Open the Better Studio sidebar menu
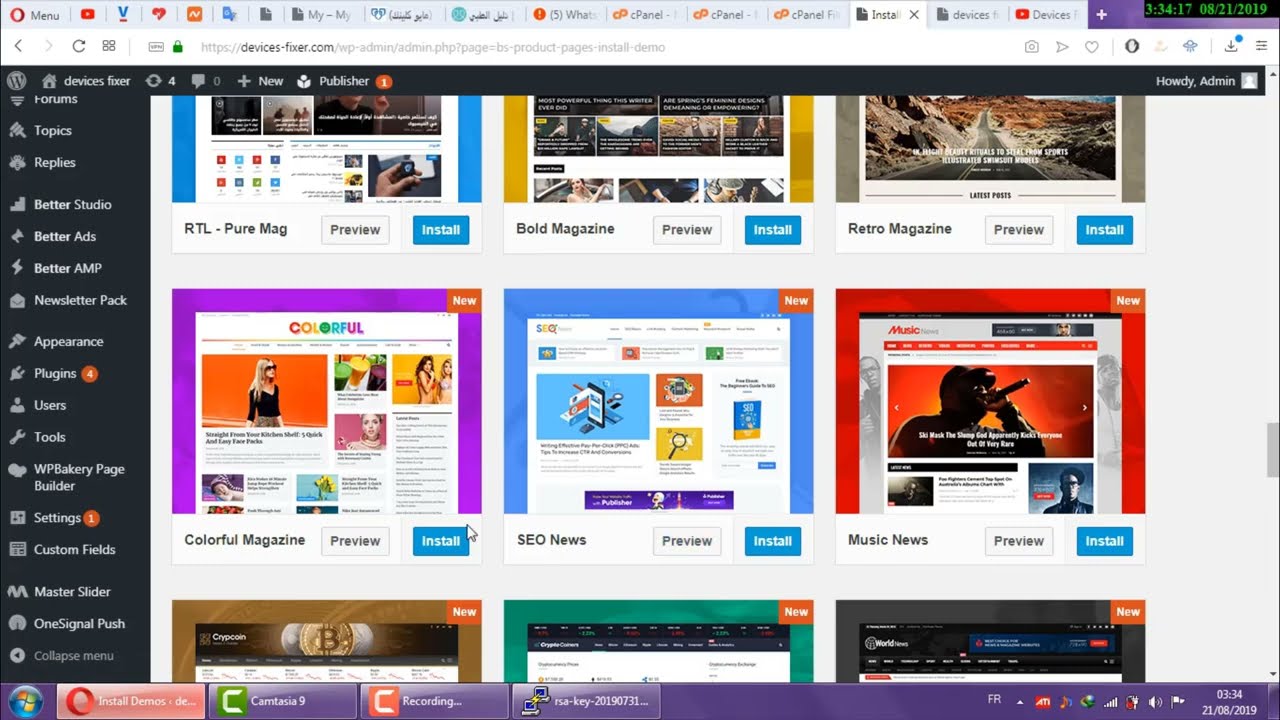1280x720 pixels. (75, 204)
